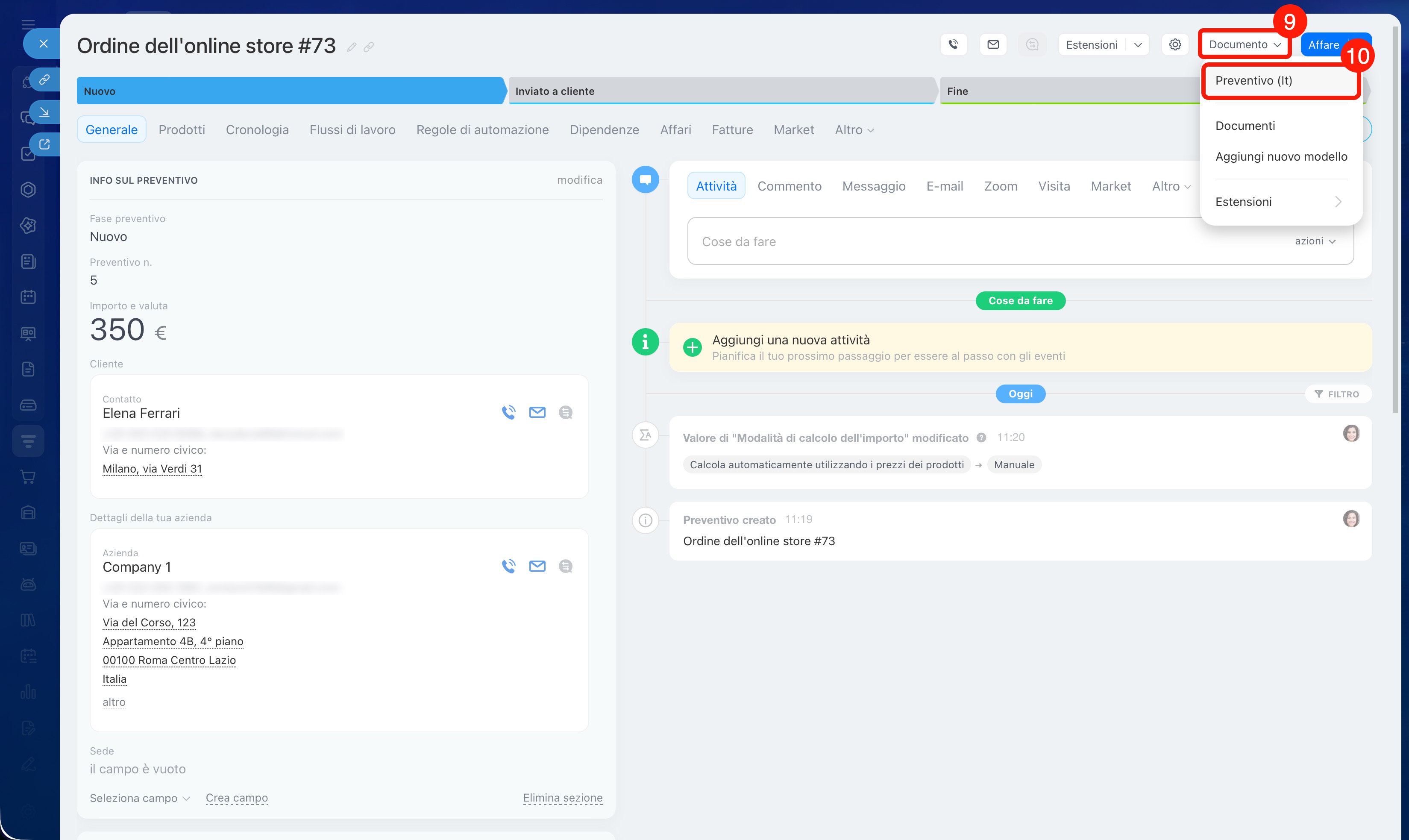Open settings gear in header
Image resolution: width=1409 pixels, height=840 pixels.
pos(1175,44)
